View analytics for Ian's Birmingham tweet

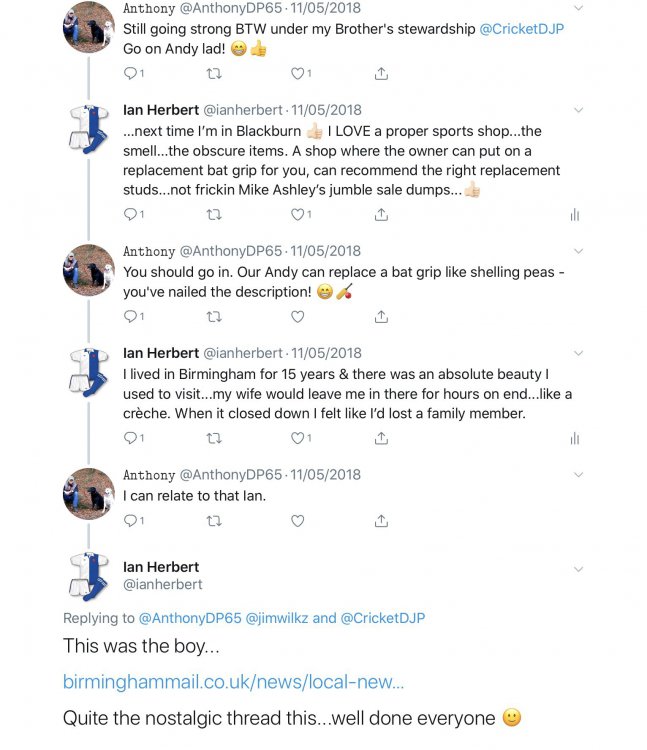575,437
